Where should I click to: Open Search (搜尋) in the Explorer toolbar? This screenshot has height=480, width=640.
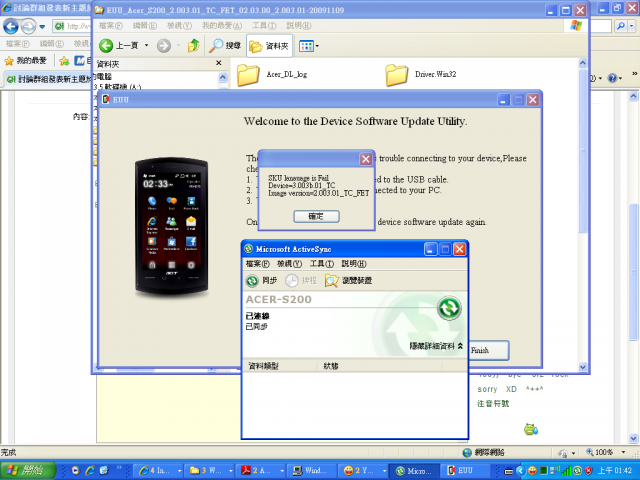point(225,45)
